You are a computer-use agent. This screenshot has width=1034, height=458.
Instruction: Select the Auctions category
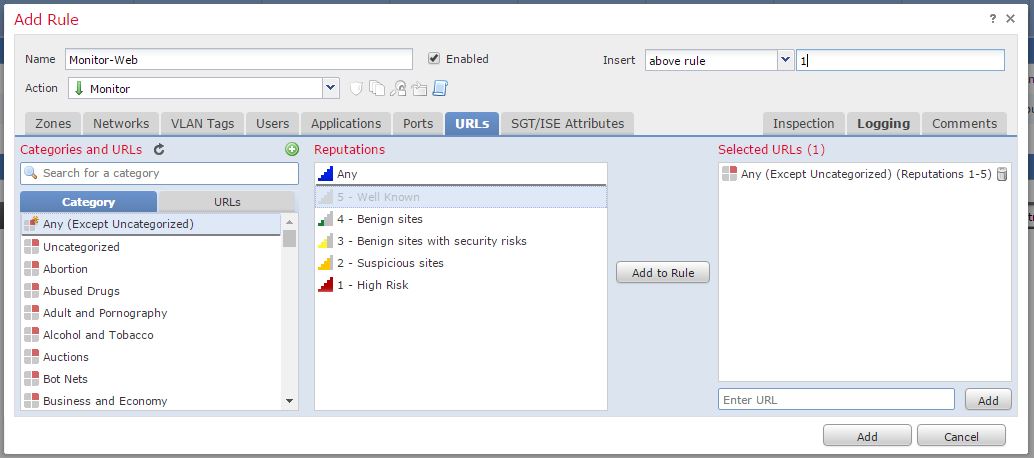151,357
